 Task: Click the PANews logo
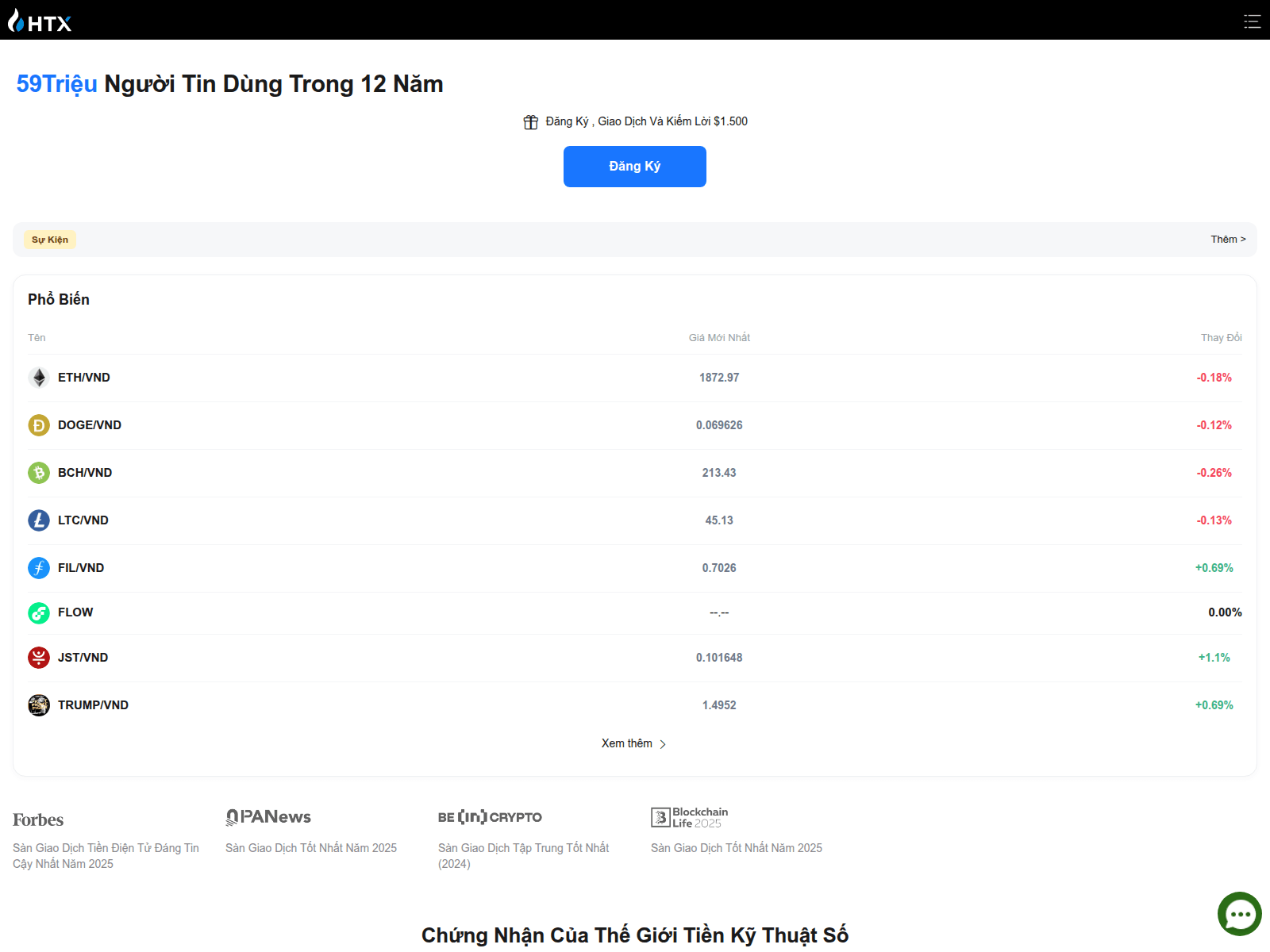(268, 817)
